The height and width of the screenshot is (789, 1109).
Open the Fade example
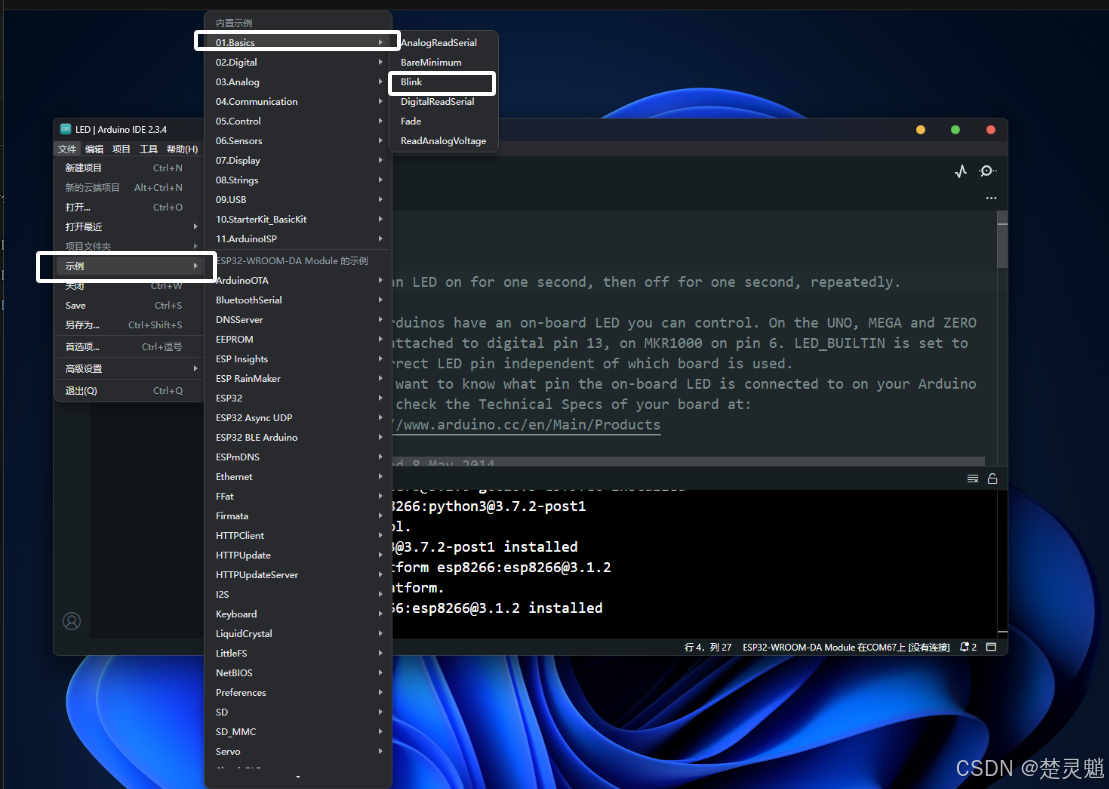(443, 122)
